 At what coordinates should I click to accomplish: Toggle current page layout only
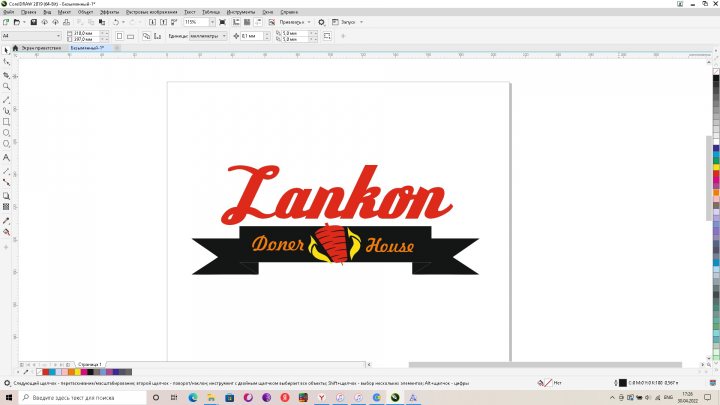click(158, 36)
